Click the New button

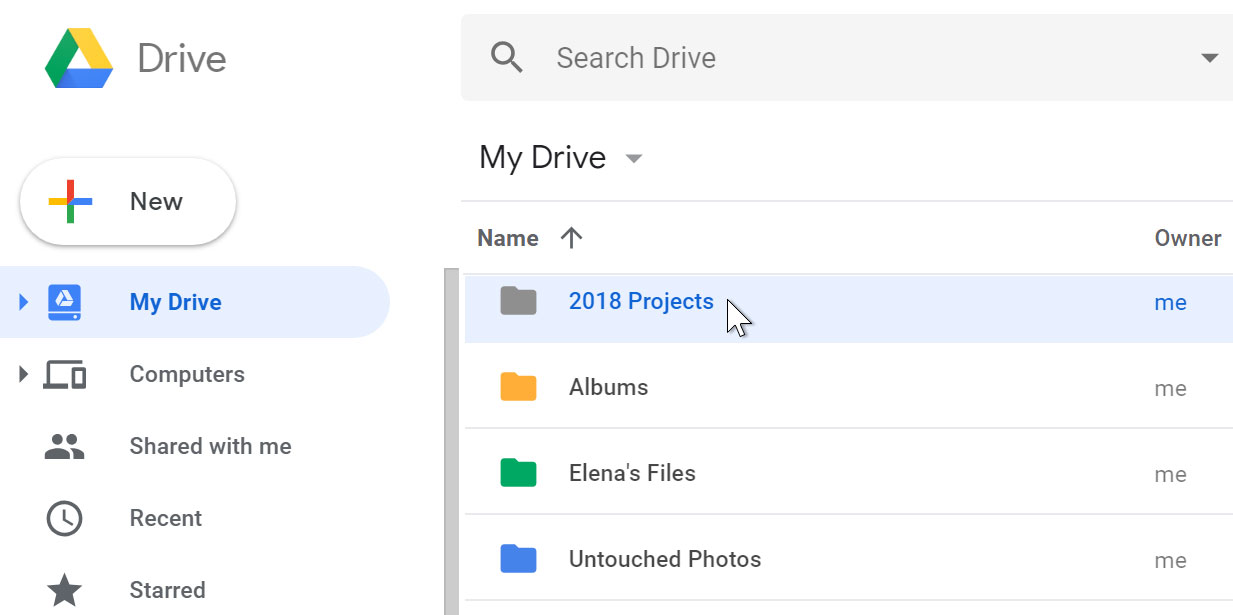(x=127, y=201)
